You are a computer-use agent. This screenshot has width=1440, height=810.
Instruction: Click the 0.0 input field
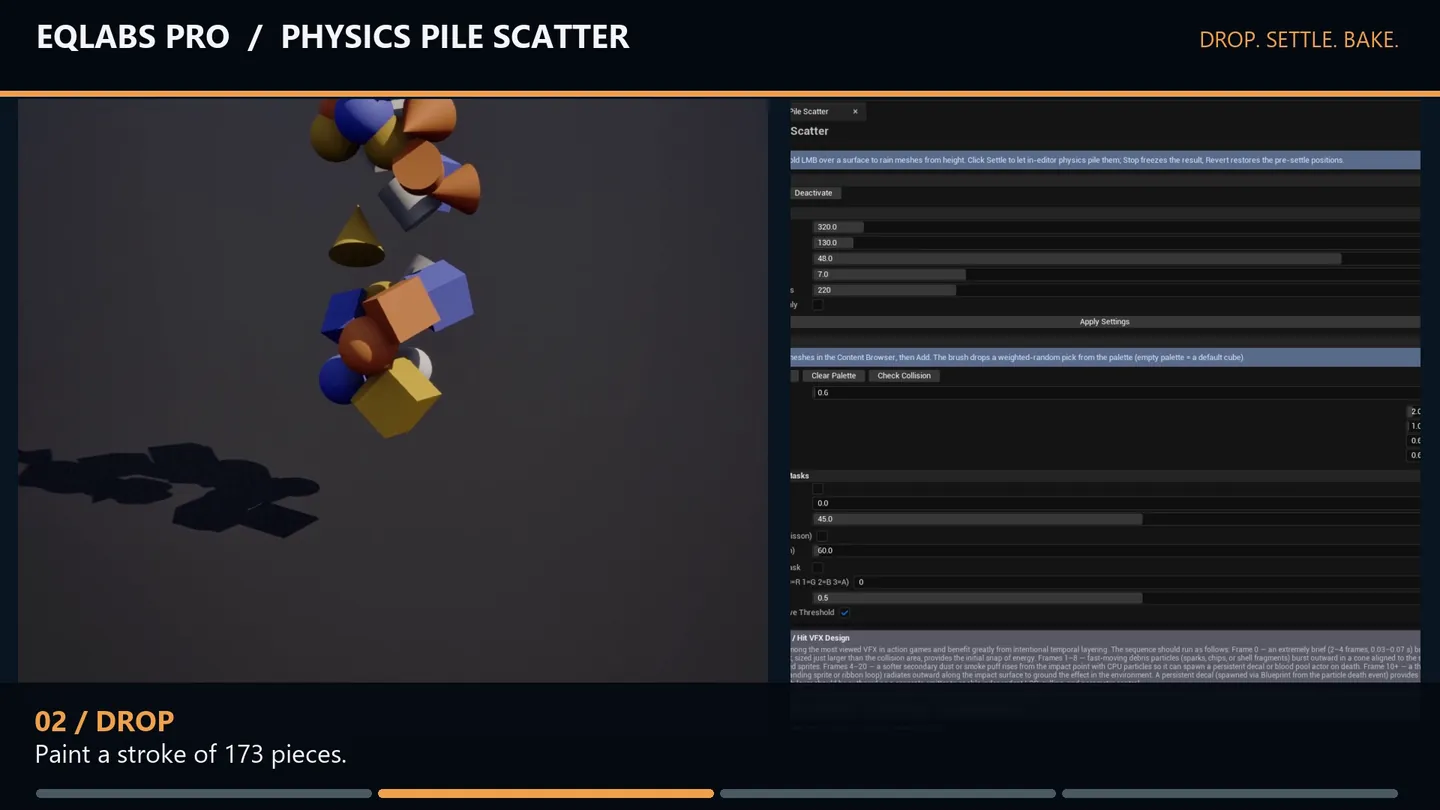tap(1117, 504)
